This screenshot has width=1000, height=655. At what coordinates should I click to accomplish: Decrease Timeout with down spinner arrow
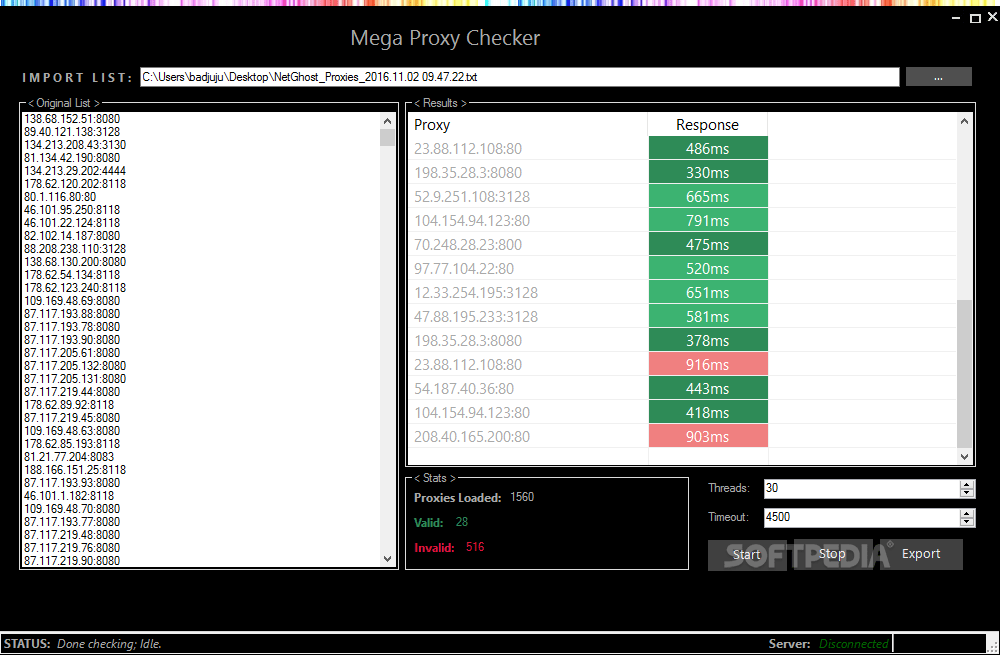pyautogui.click(x=967, y=522)
